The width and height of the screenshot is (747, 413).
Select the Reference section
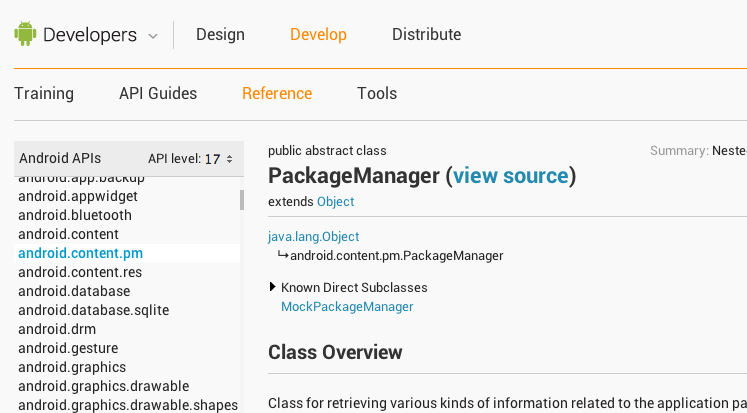(277, 93)
